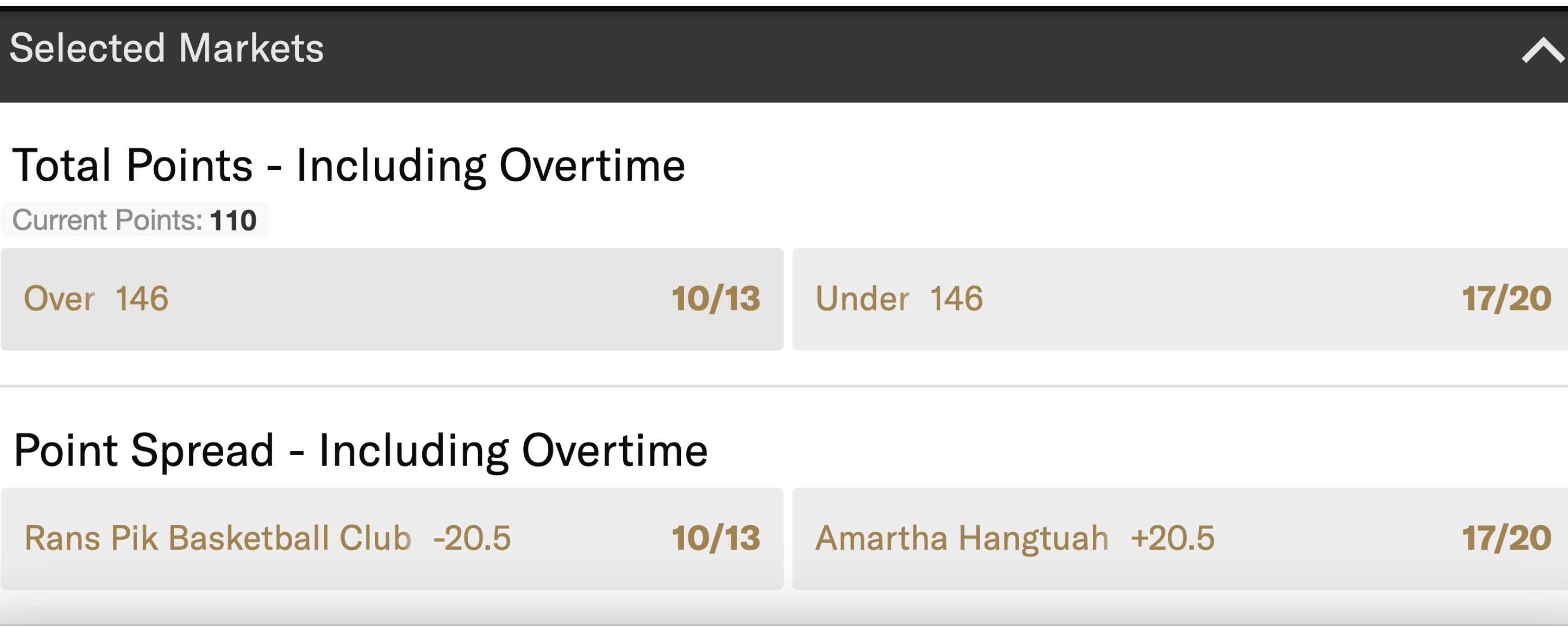Click the 146 line value beside Over
Image resolution: width=1568 pixels, height=627 pixels.
tap(142, 299)
